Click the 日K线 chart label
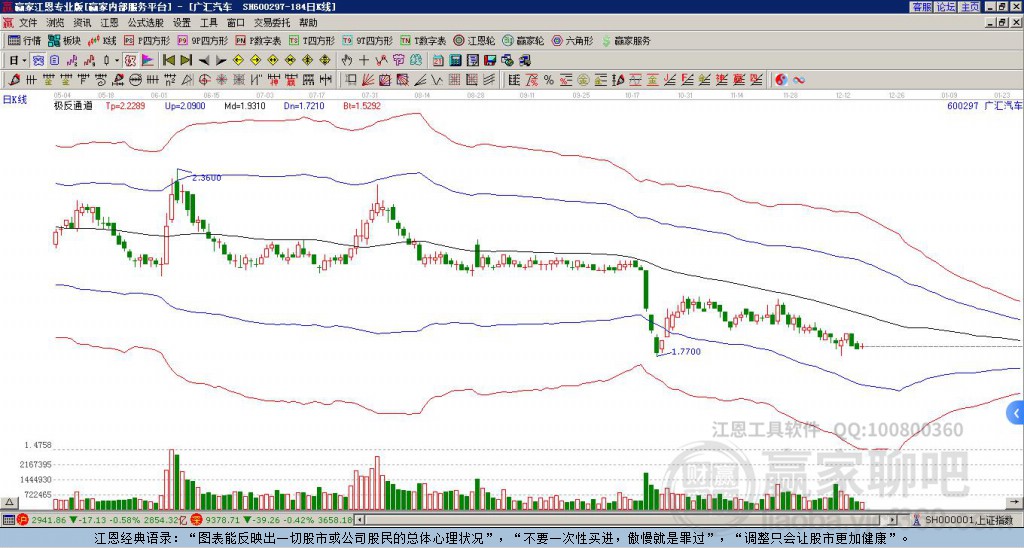This screenshot has height=548, width=1024. (15, 99)
